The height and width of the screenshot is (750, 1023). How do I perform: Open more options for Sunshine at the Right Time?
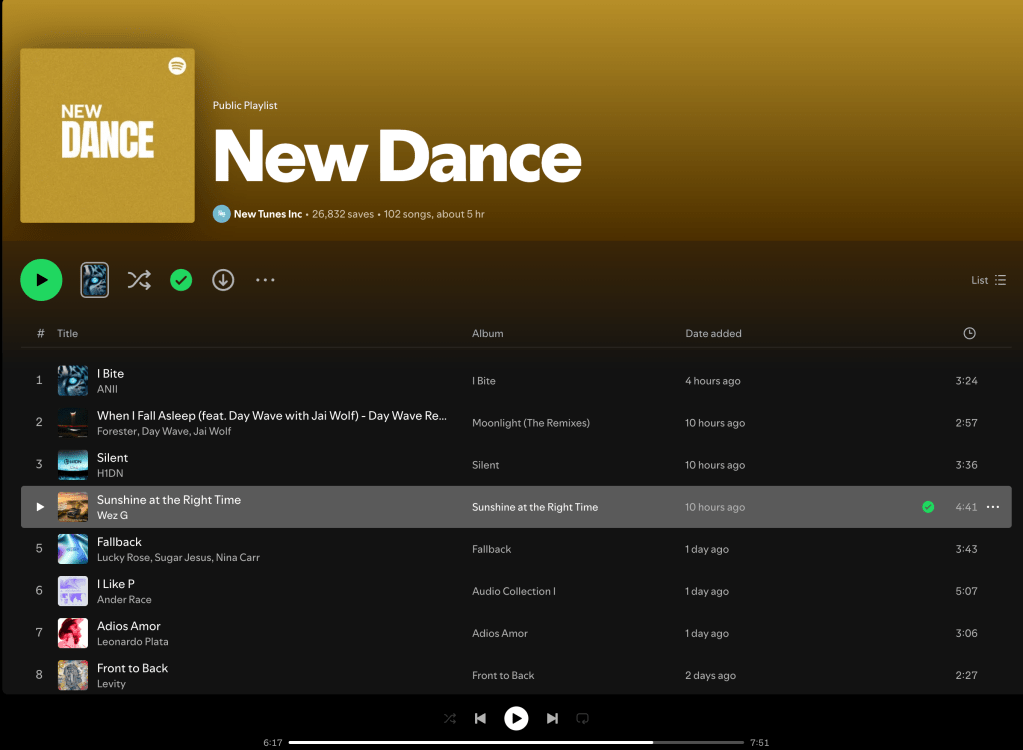tap(993, 507)
